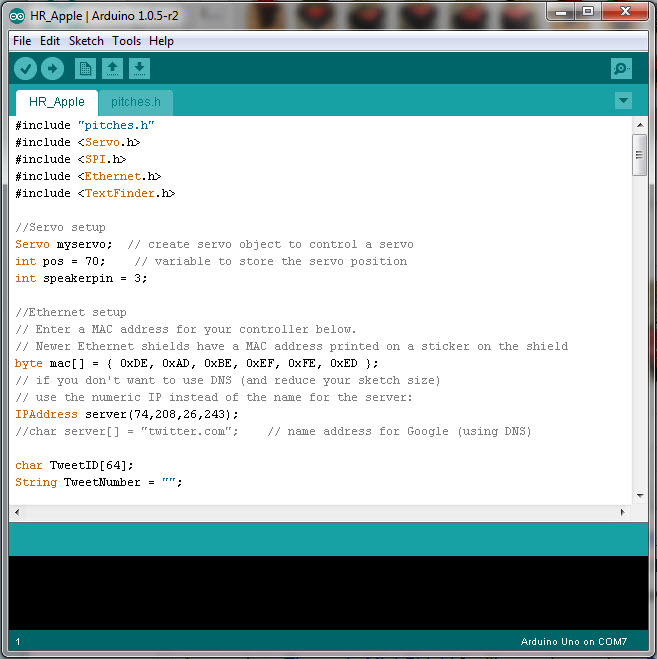Click the 'char TweetID[64];' line
Screen dimensions: 657x659
tap(74, 465)
